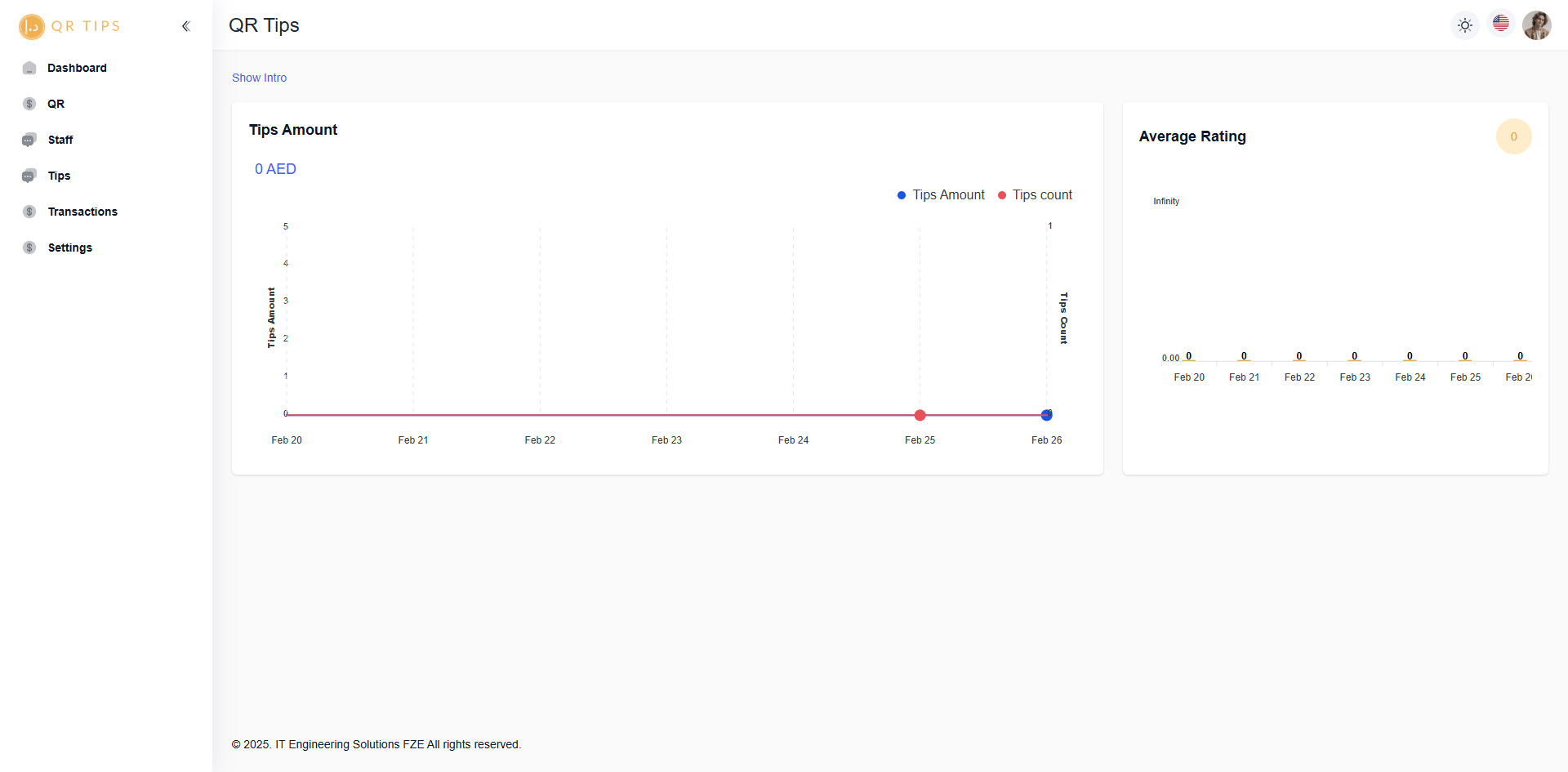Go to the Staff menu item
The height and width of the screenshot is (772, 1568).
click(60, 140)
